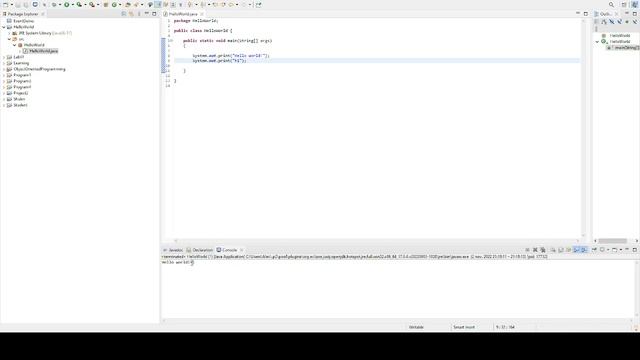Click the External Tools run icon
Viewport: 640px width, 360px height.
coord(92,4)
